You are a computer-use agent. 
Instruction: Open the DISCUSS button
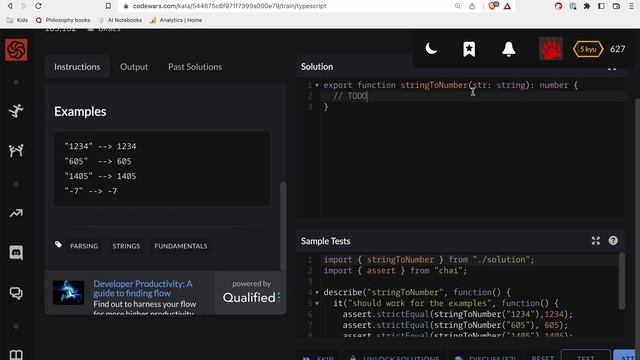[x=485, y=358]
